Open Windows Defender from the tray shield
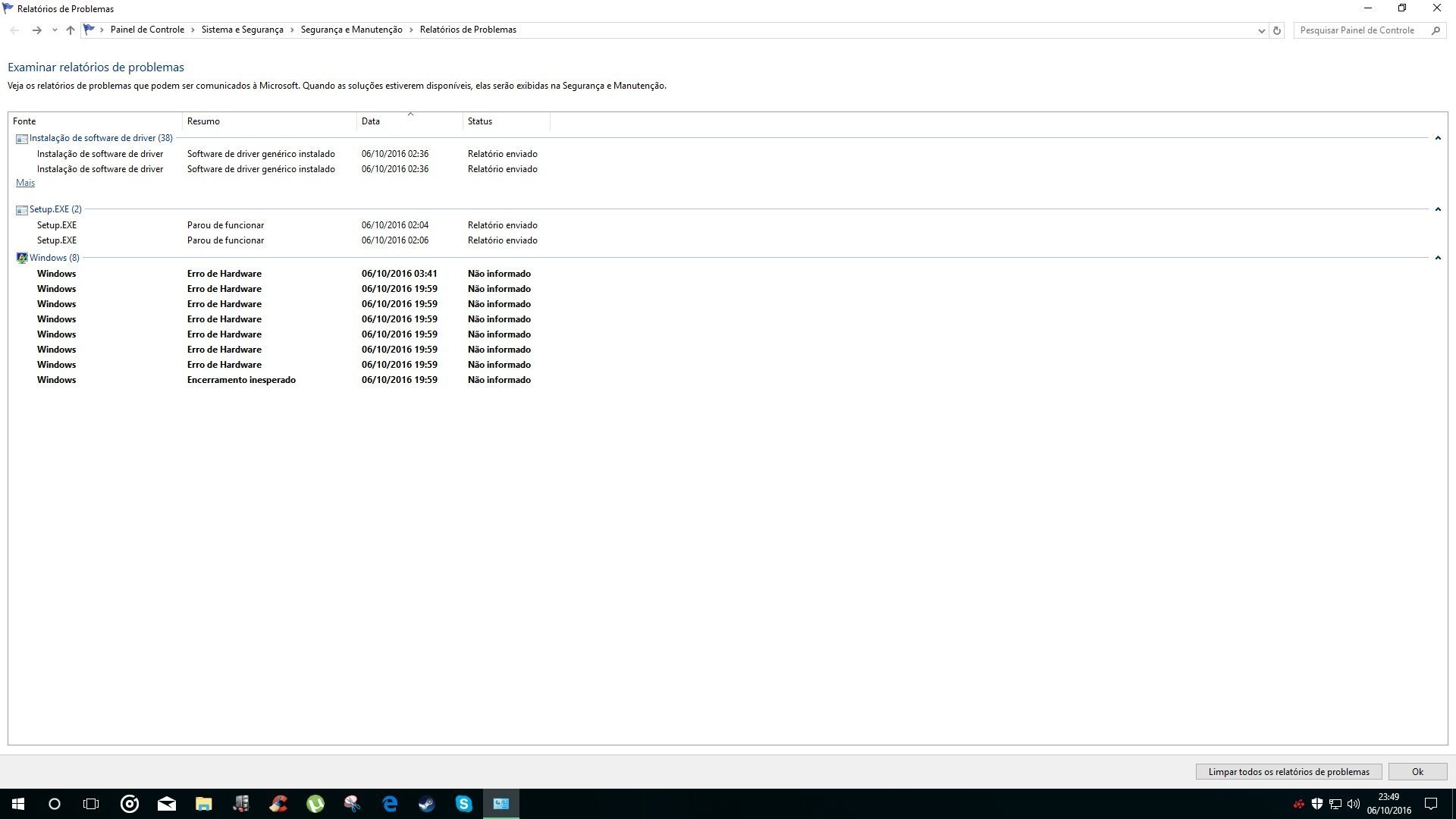 1317,804
